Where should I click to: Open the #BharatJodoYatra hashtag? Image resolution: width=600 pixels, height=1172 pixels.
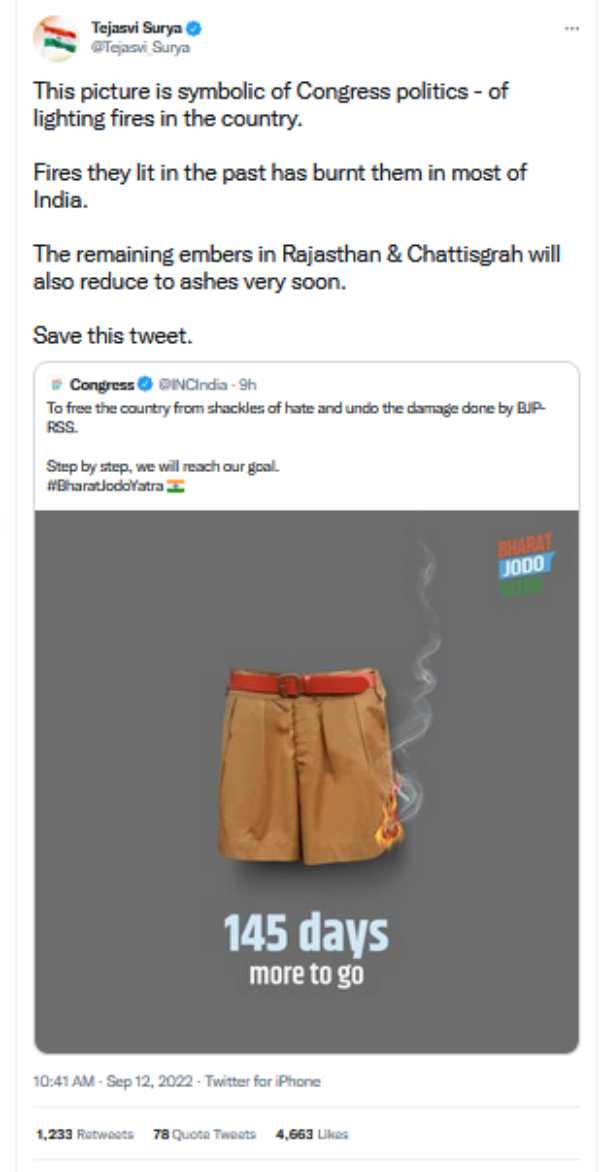click(105, 487)
